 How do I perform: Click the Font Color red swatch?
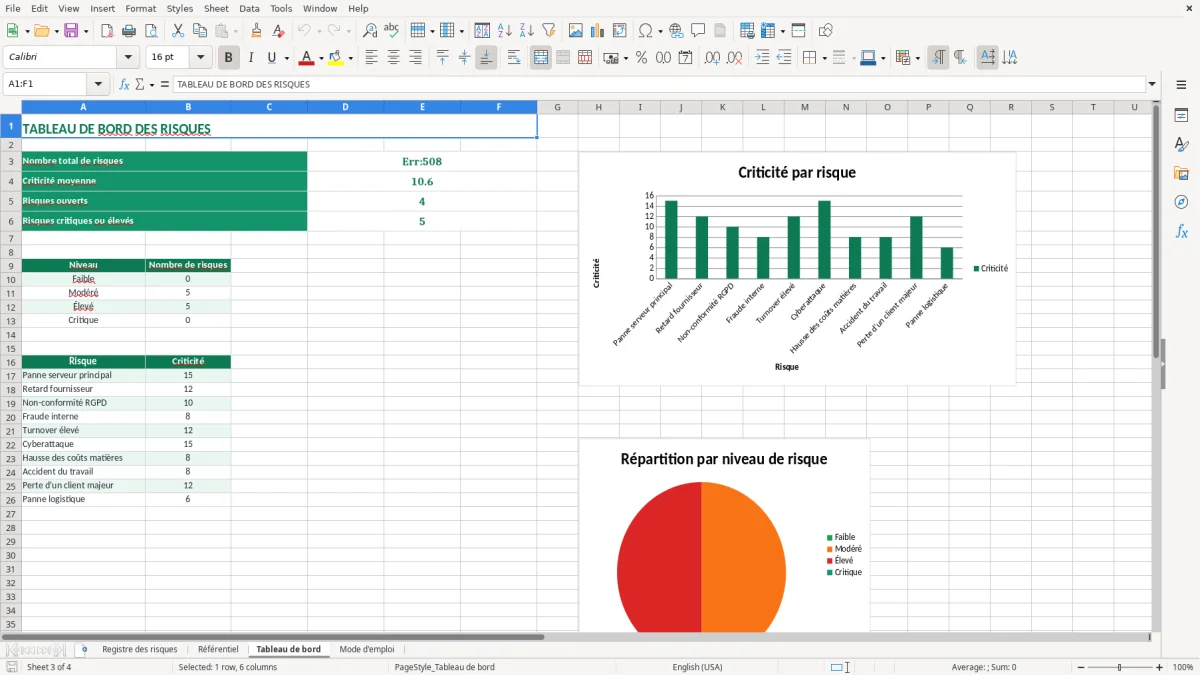point(306,58)
